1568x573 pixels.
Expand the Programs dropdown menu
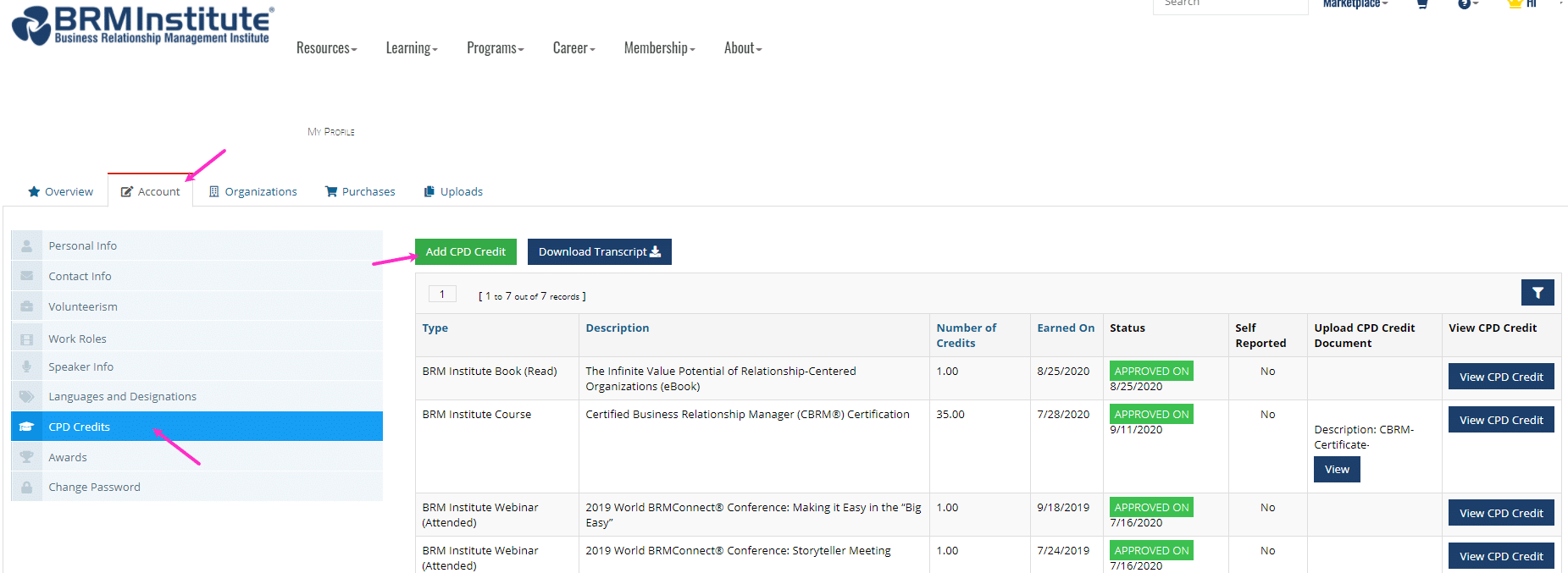pos(496,48)
